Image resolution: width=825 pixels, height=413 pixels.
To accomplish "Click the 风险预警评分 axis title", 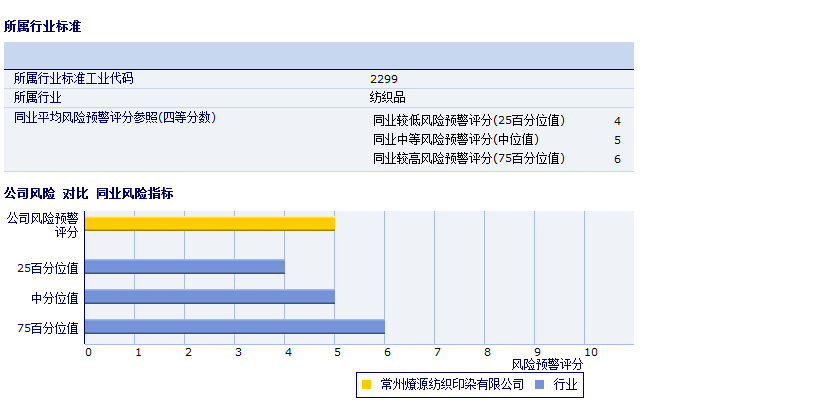I will (547, 364).
